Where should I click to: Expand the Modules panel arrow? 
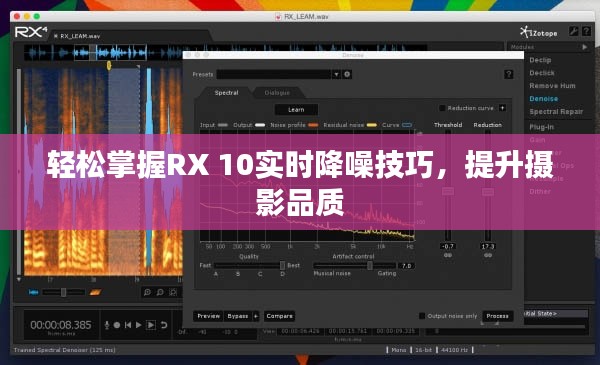585,47
